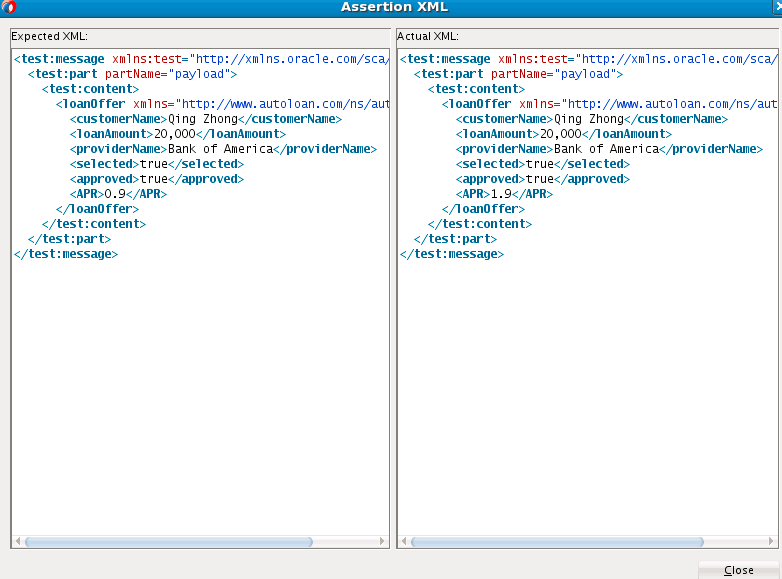Click left scroll arrow in Actual XML pane
Image resolution: width=782 pixels, height=579 pixels.
(404, 541)
